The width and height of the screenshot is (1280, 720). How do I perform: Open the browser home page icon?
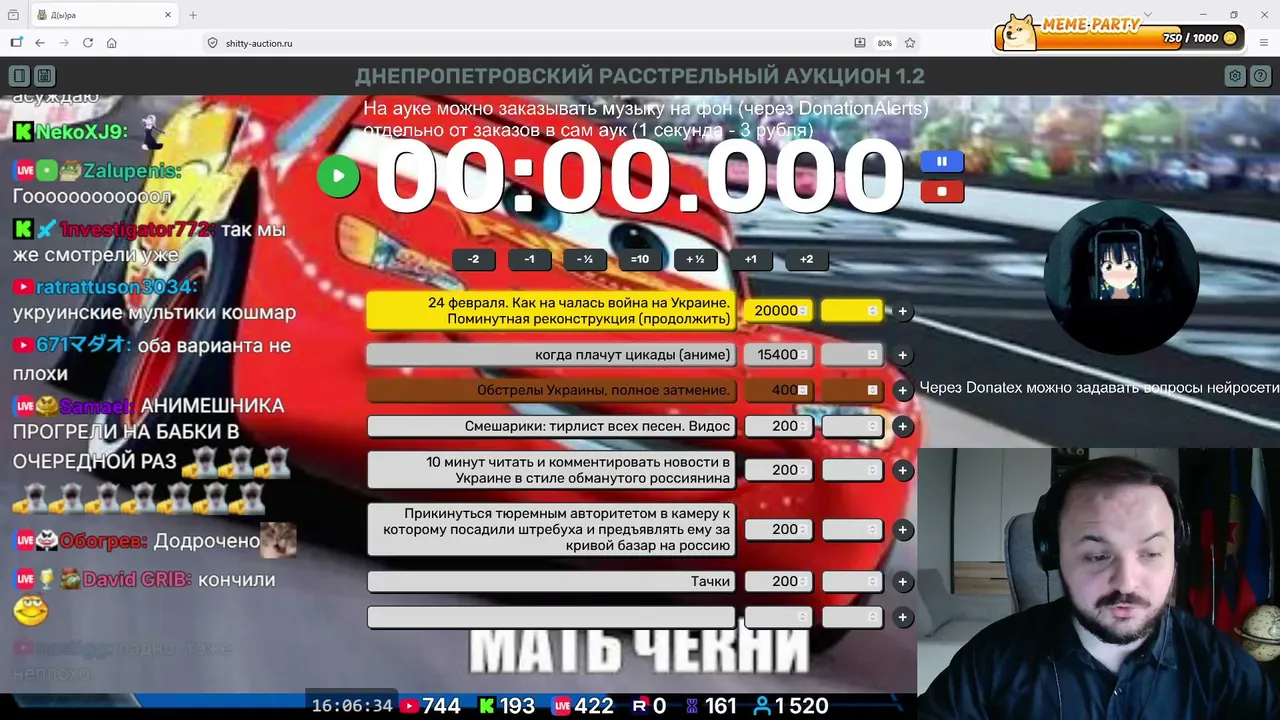click(x=112, y=43)
